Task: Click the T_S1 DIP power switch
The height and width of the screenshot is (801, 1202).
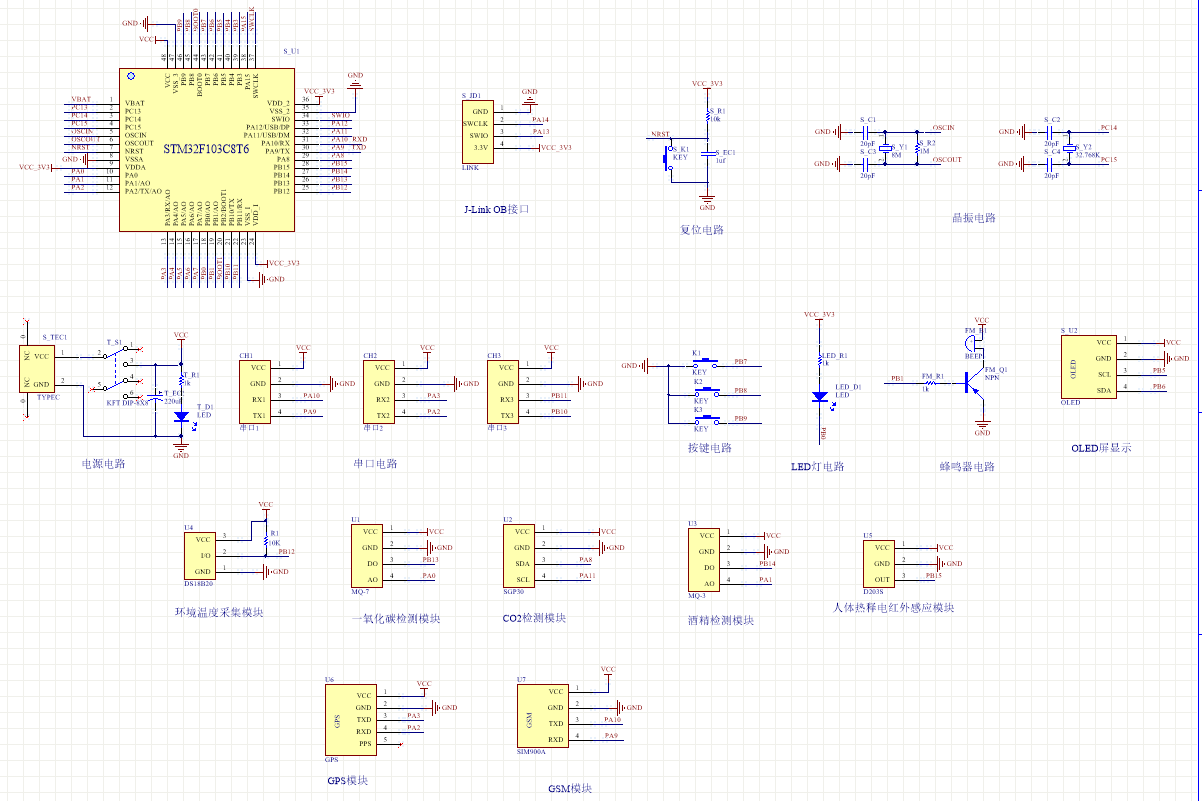Action: click(125, 370)
